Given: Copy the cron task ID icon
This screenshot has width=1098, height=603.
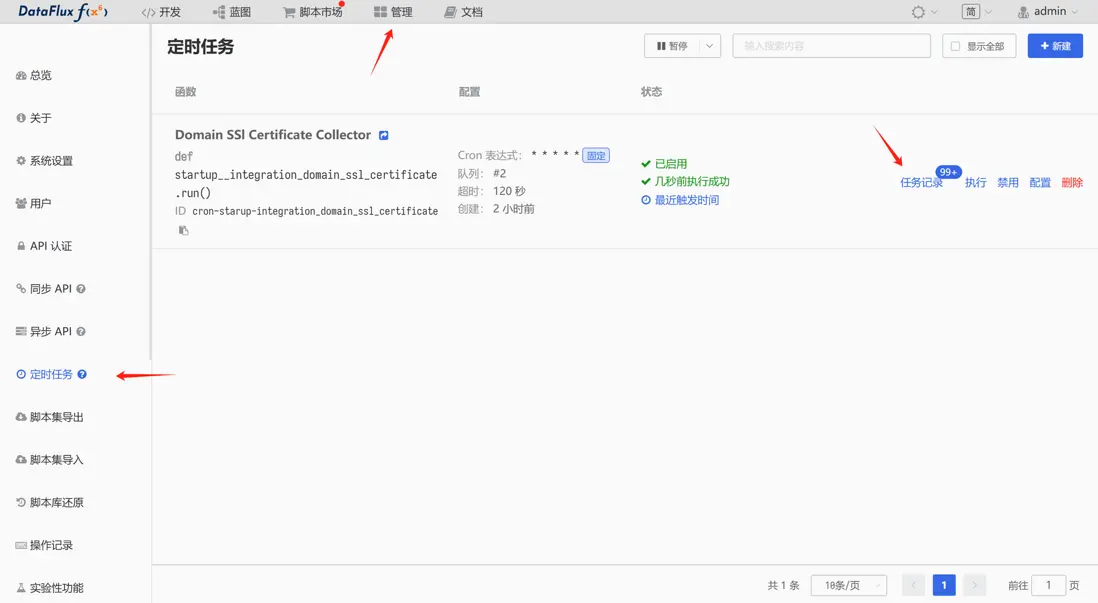Looking at the screenshot, I should click(x=183, y=230).
